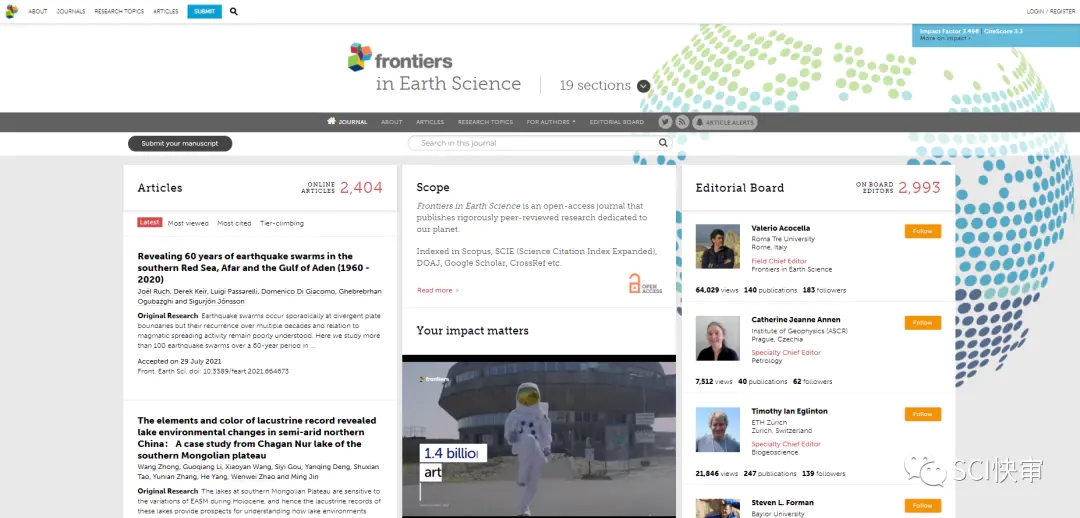Open the search magnifier in top bar
This screenshot has height=518, width=1080.
point(233,11)
